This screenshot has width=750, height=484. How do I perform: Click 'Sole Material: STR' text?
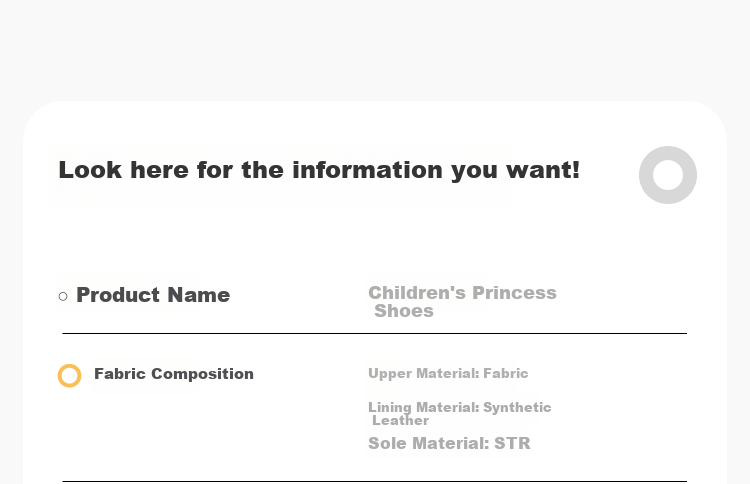tap(449, 443)
